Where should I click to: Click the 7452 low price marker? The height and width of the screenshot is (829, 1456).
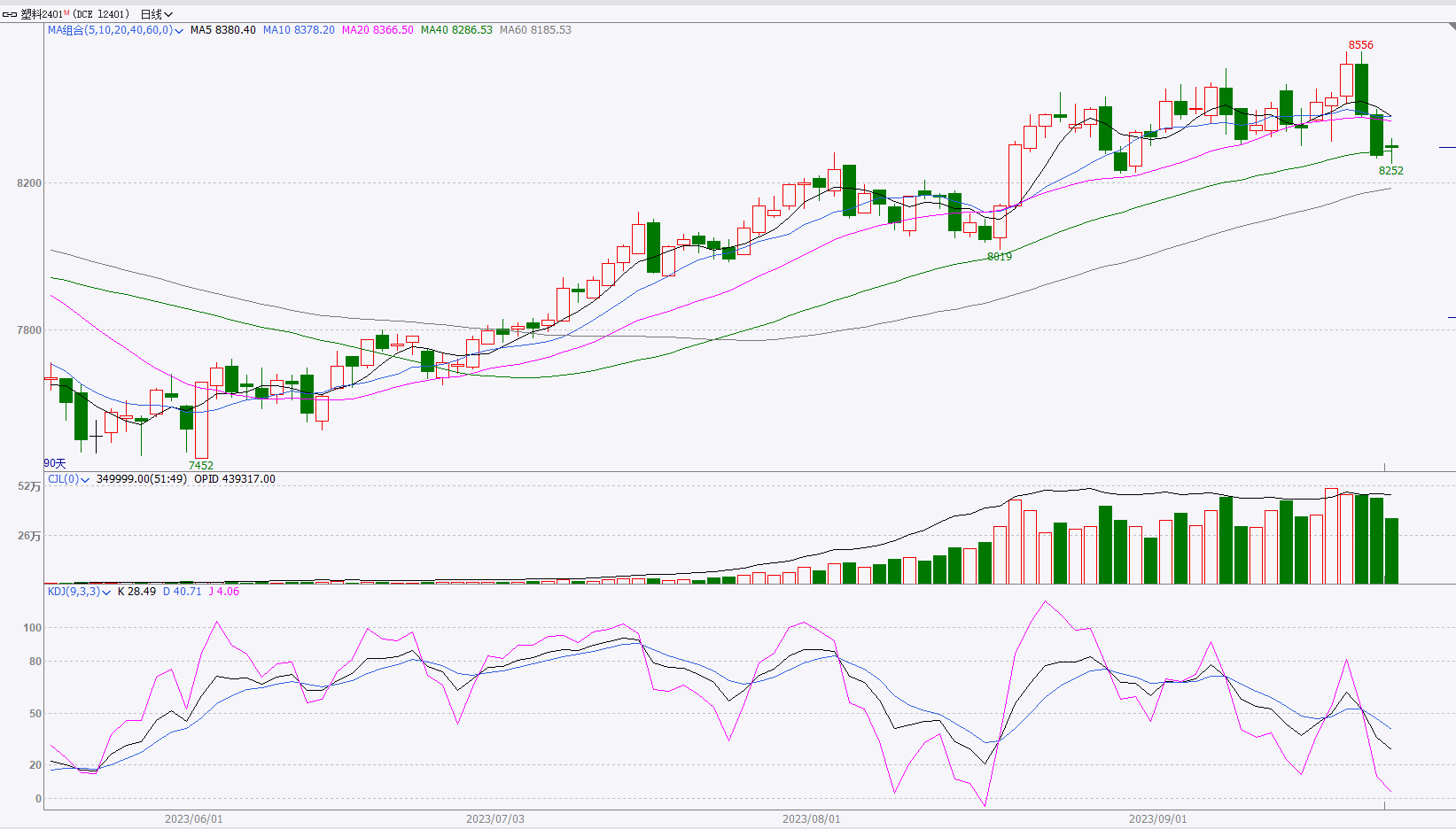coord(200,465)
